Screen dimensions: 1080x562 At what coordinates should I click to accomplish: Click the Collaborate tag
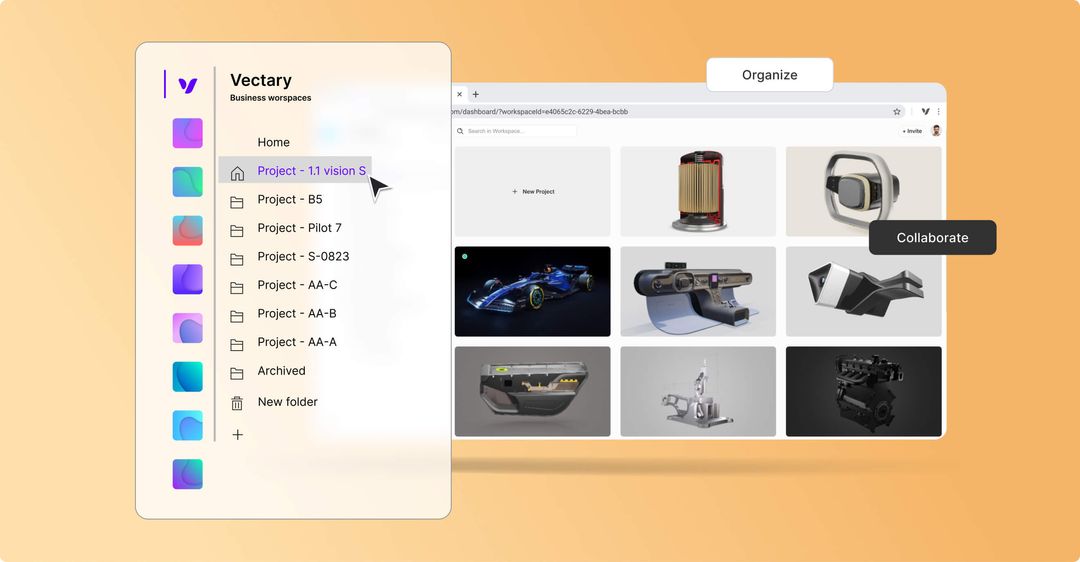click(x=932, y=238)
